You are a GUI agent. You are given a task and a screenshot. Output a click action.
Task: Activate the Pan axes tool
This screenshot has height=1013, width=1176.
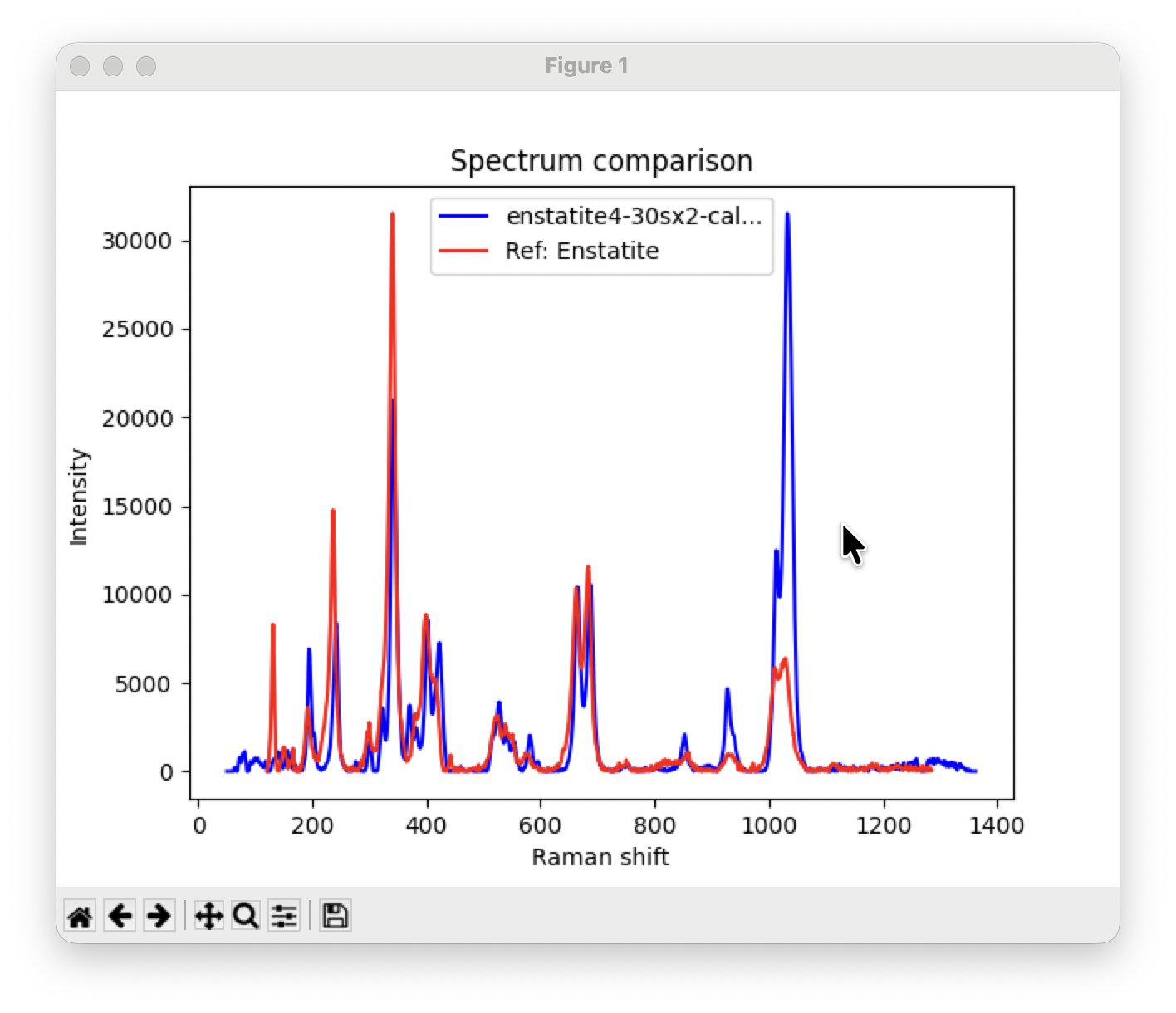(208, 916)
